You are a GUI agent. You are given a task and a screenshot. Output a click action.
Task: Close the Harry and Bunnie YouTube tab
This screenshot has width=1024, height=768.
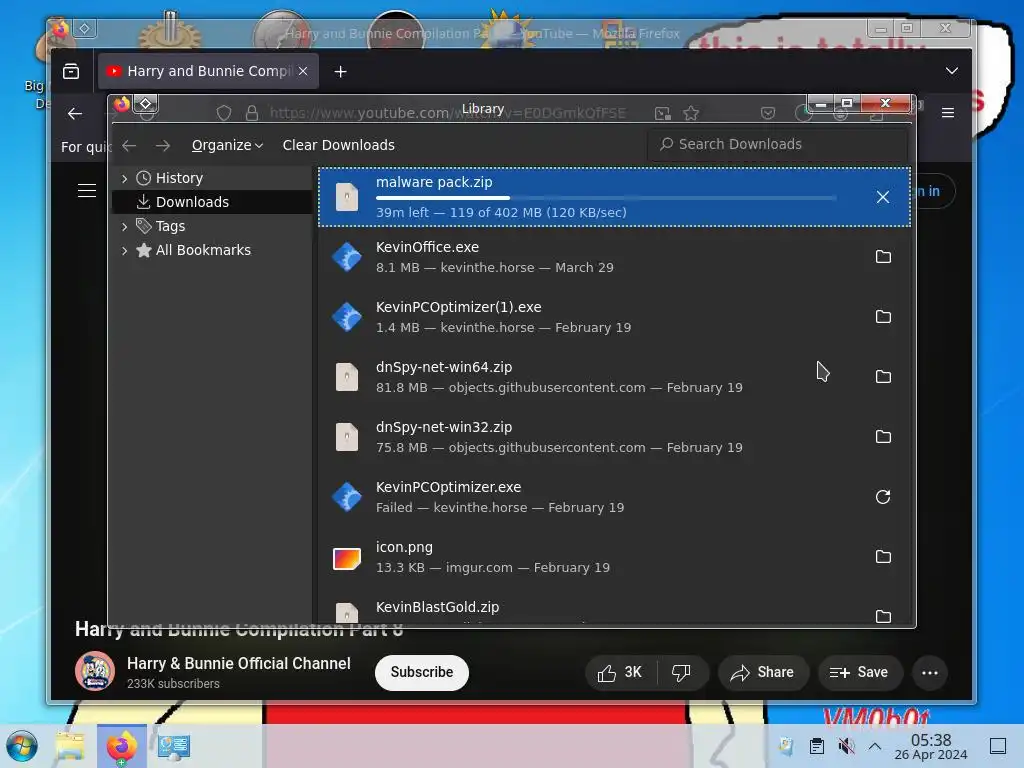(x=303, y=71)
